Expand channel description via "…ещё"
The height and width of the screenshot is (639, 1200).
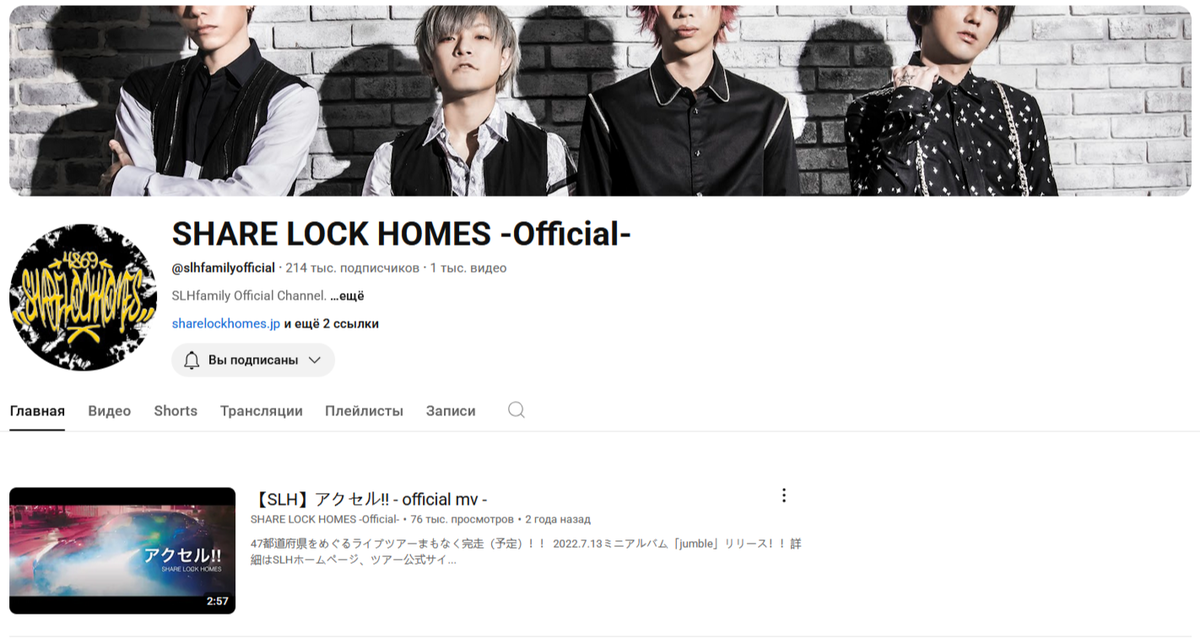347,296
